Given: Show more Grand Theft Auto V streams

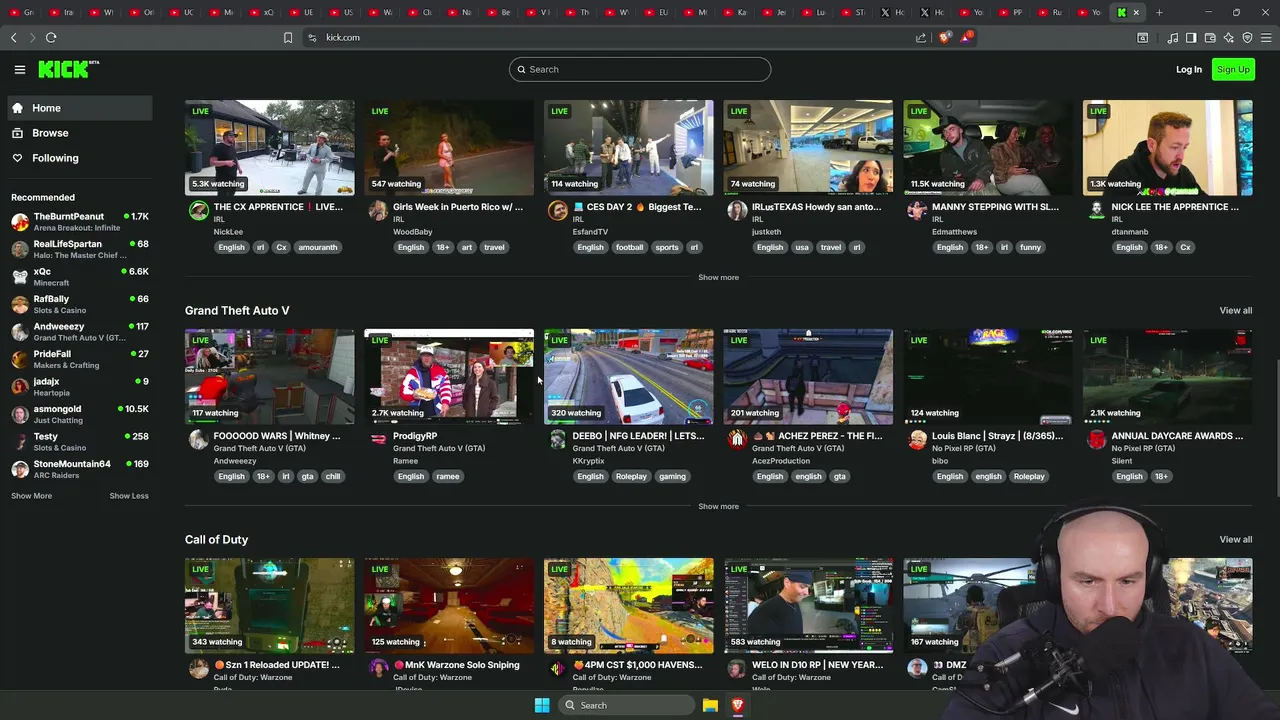Looking at the screenshot, I should 718,506.
